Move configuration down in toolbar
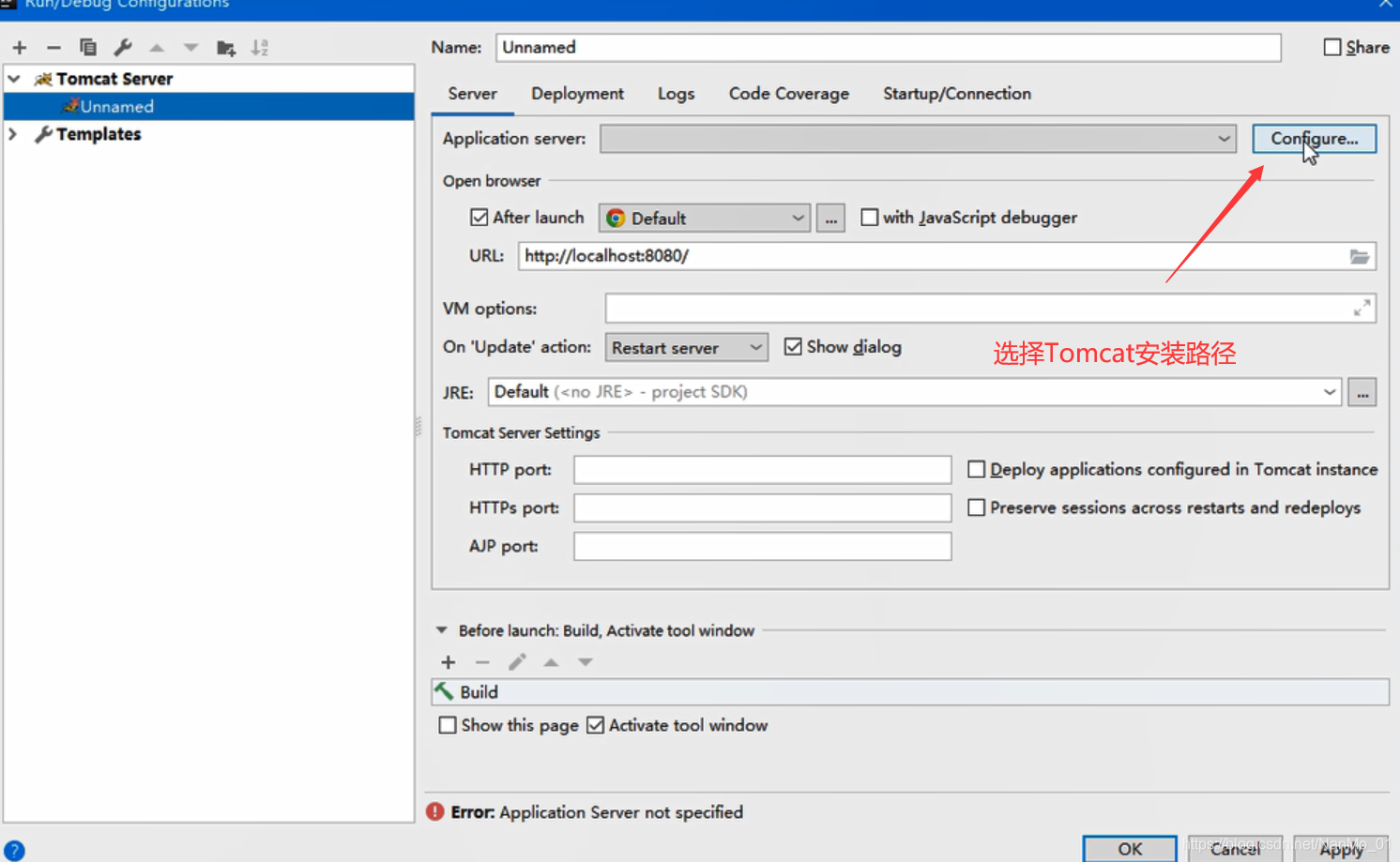This screenshot has height=862, width=1400. pyautogui.click(x=191, y=48)
